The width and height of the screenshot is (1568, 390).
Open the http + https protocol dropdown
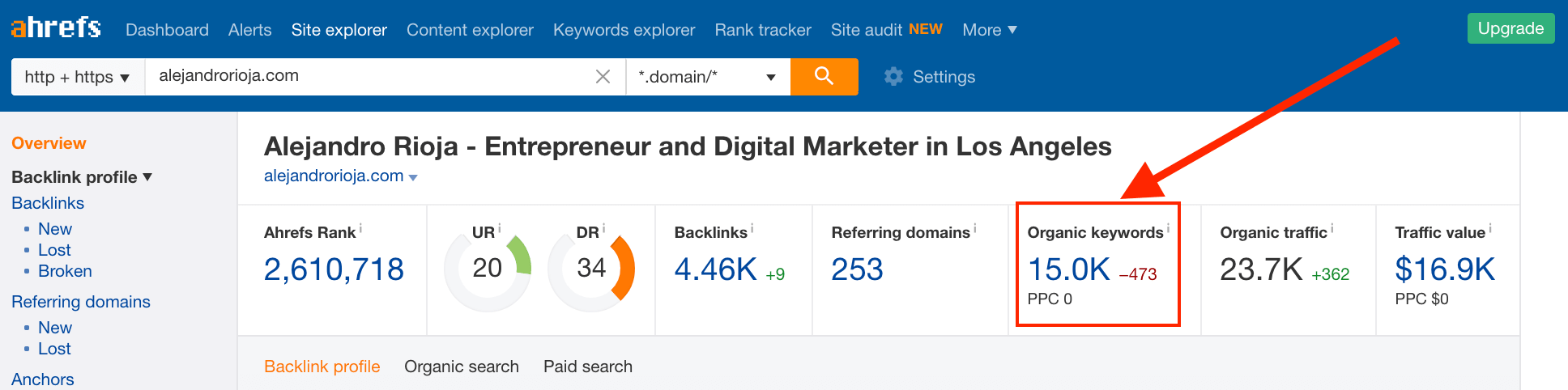pyautogui.click(x=78, y=77)
